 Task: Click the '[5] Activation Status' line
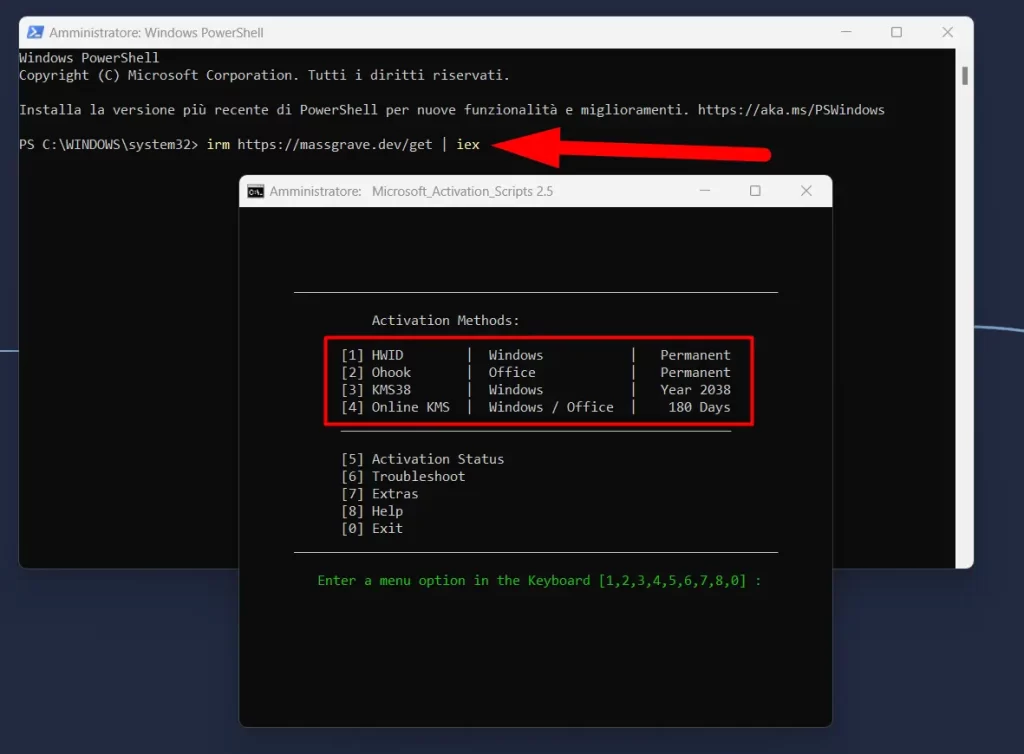pyautogui.click(x=423, y=459)
